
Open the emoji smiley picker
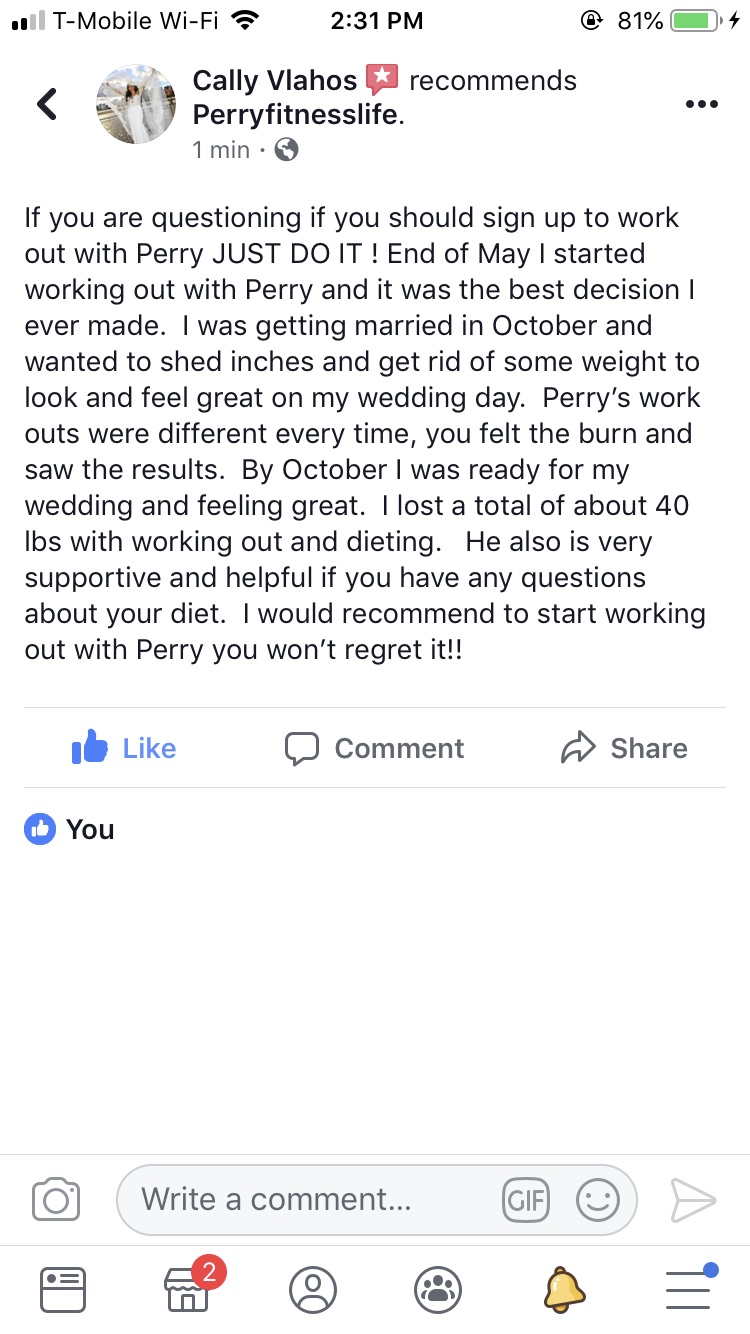tap(598, 1199)
